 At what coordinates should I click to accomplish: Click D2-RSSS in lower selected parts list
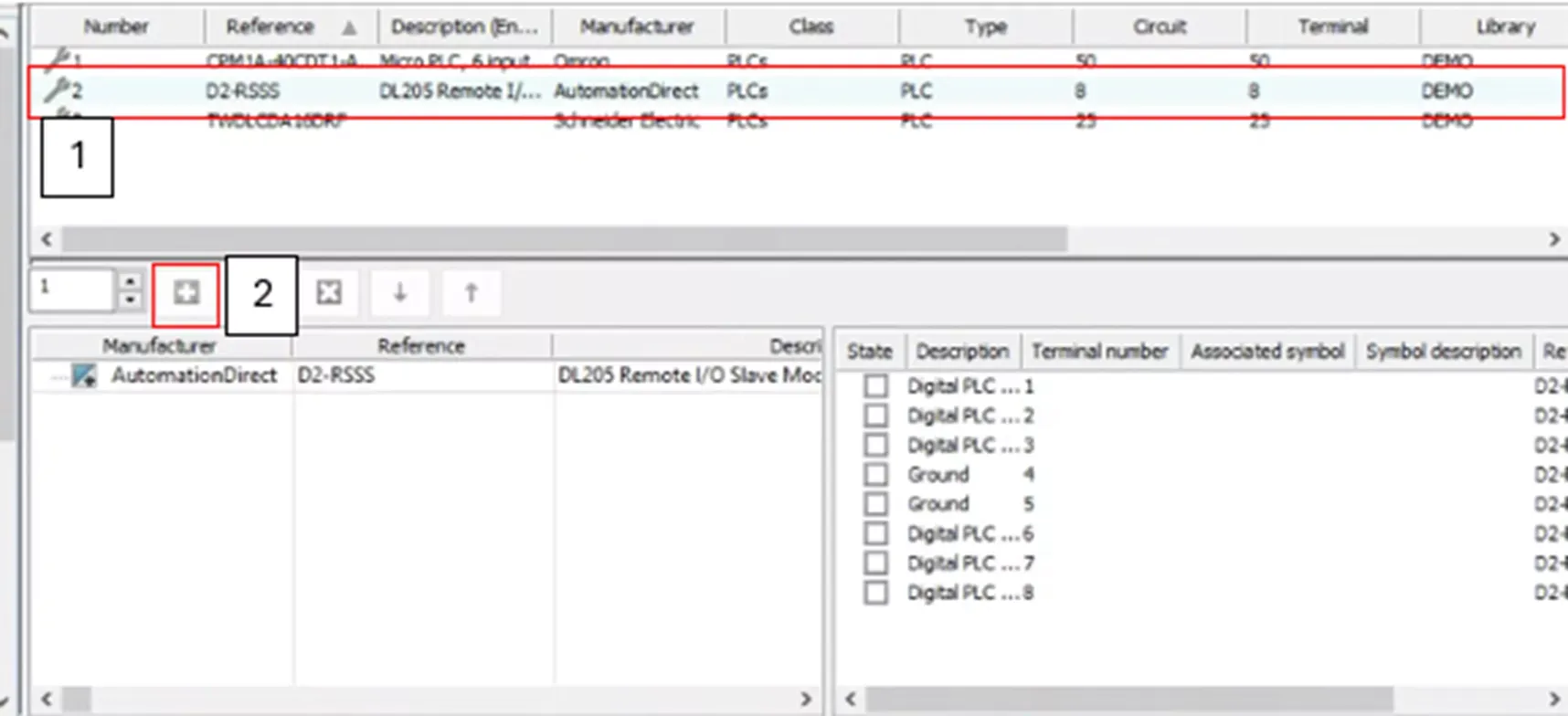click(x=336, y=375)
